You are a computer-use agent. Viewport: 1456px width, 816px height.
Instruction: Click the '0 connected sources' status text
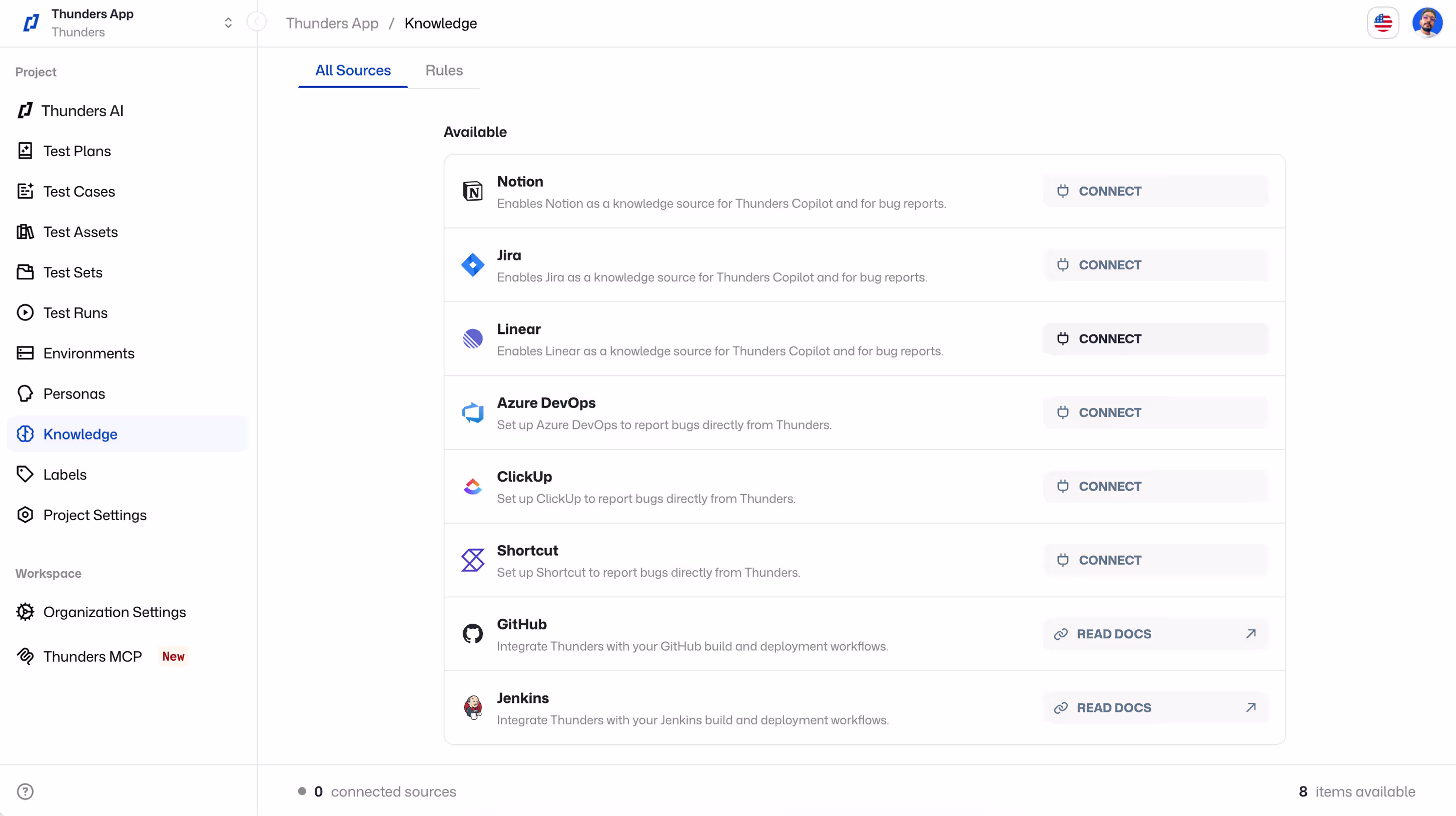[x=384, y=791]
